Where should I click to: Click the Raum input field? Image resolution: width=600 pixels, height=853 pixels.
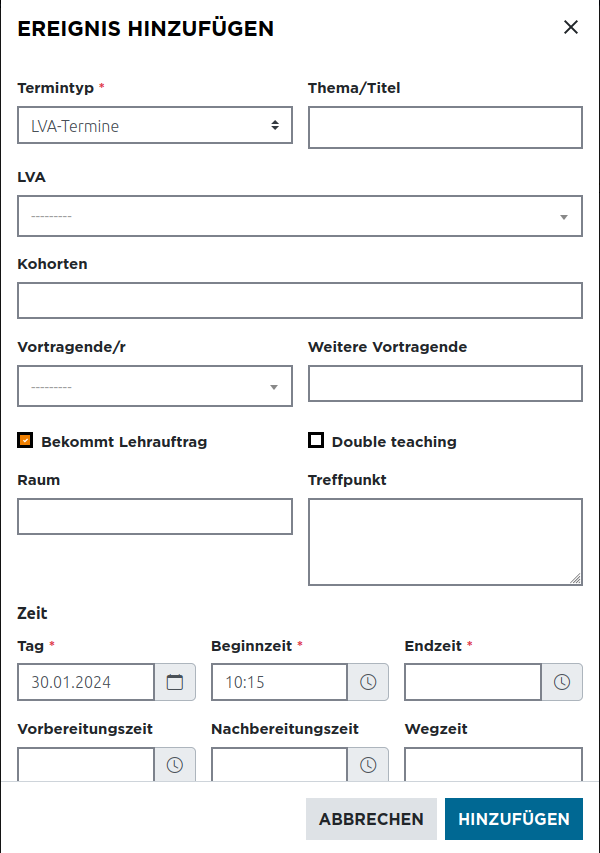click(x=155, y=516)
